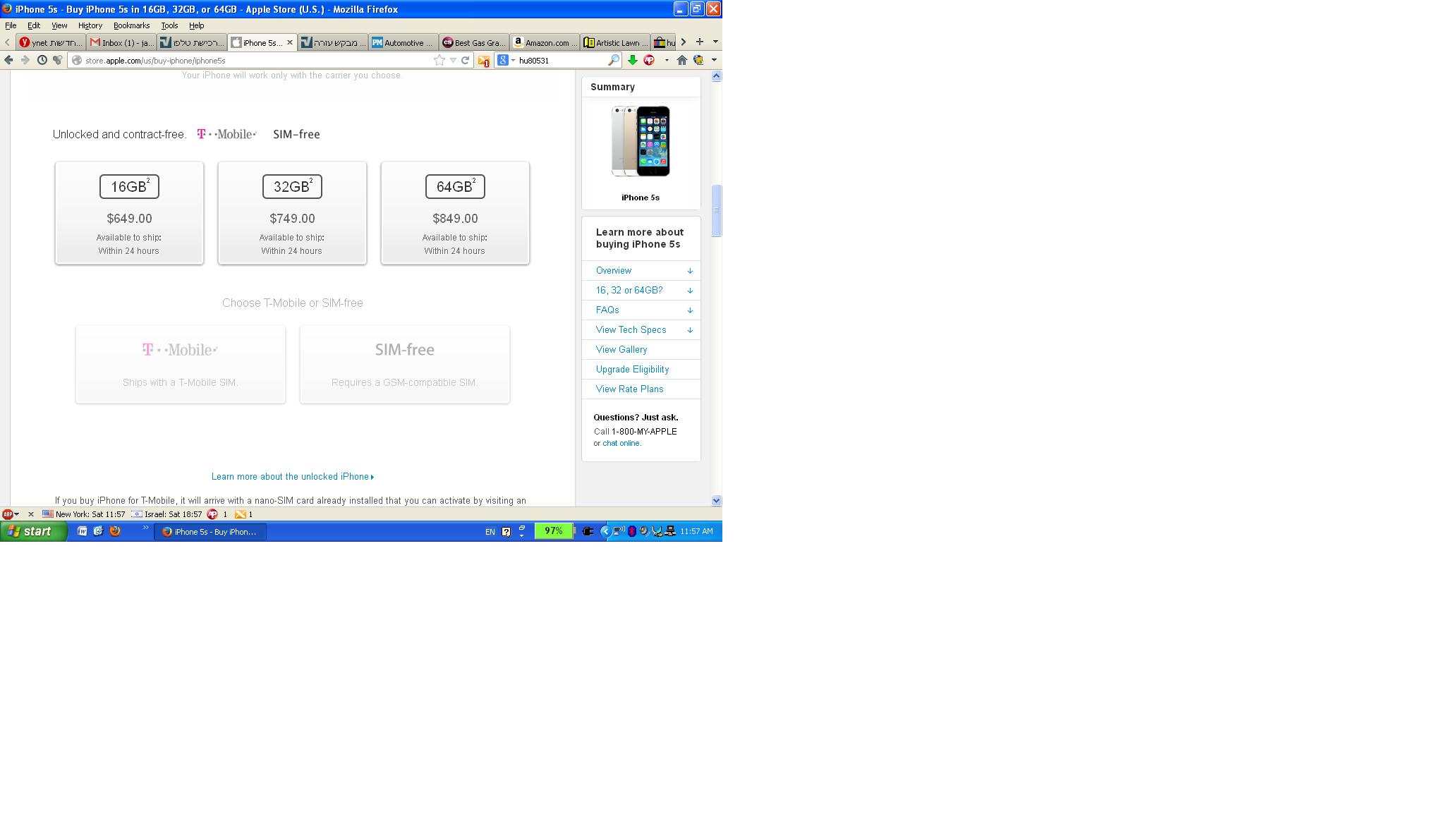Switch to the Amazon.com tab
The height and width of the screenshot is (819, 1456).
544,43
